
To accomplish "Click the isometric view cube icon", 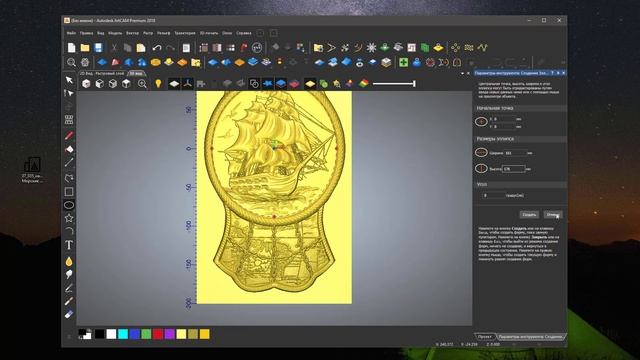I will click(86, 84).
